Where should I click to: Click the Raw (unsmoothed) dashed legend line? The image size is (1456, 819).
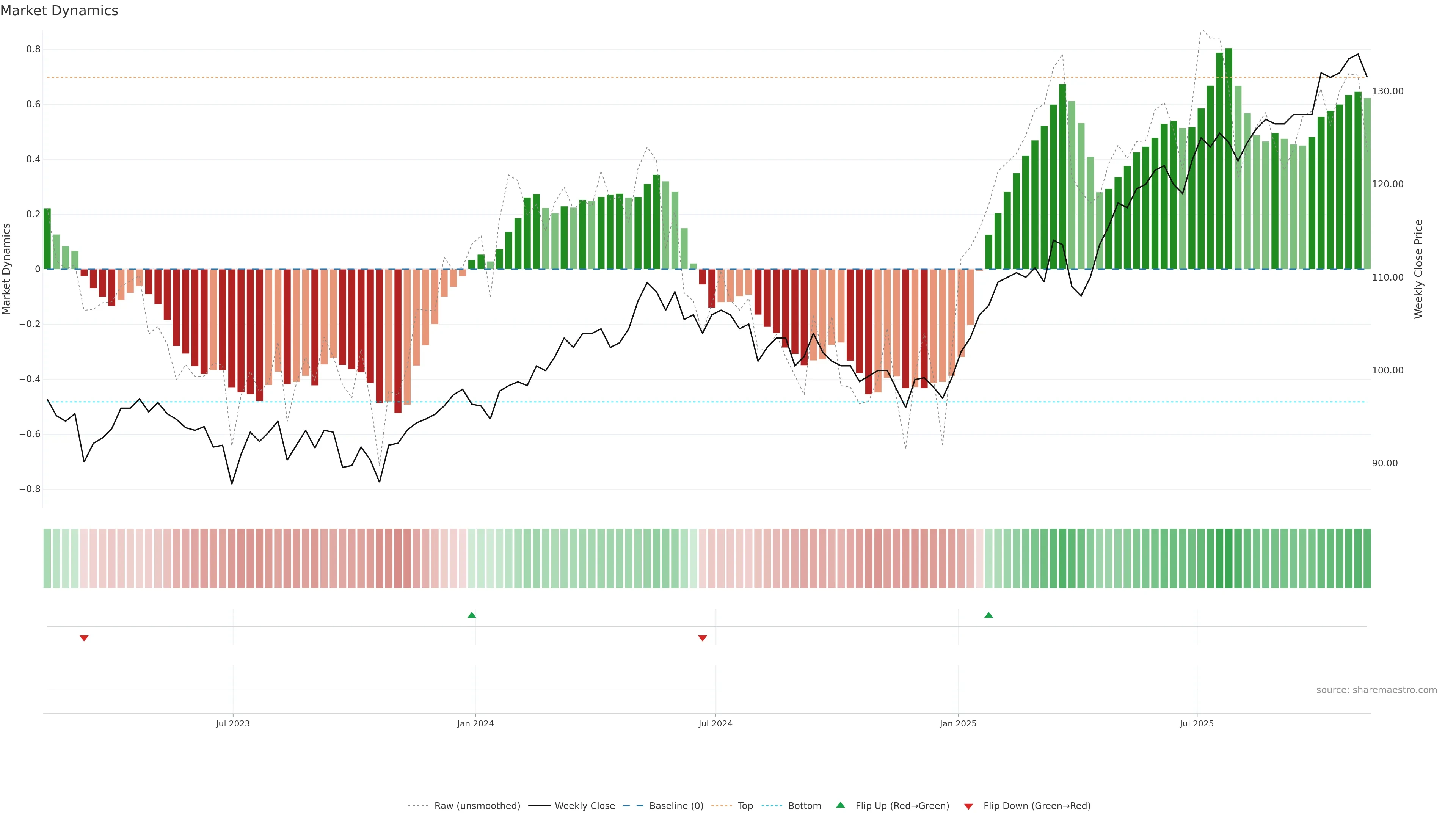[x=418, y=806]
